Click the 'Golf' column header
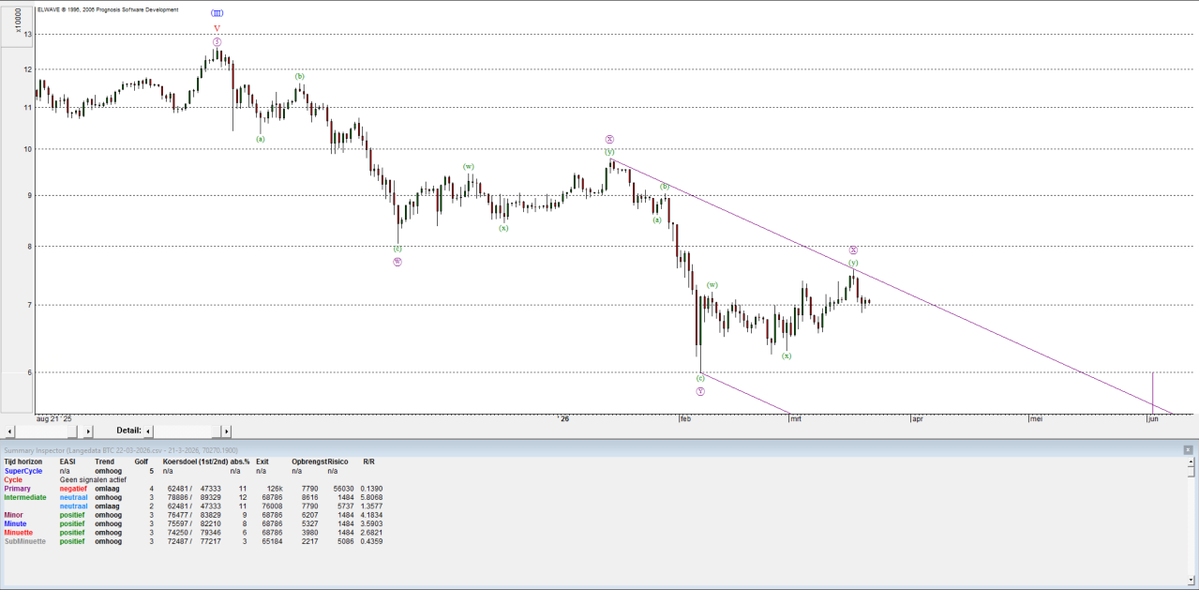1199x590 pixels. coord(141,462)
